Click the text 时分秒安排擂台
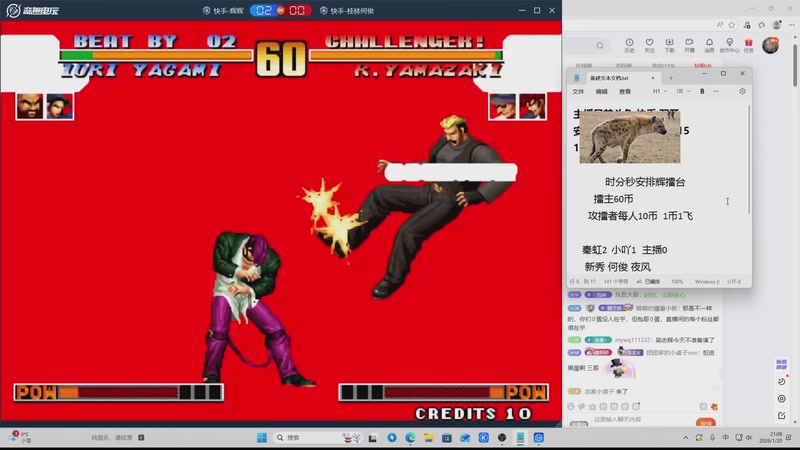 point(645,182)
